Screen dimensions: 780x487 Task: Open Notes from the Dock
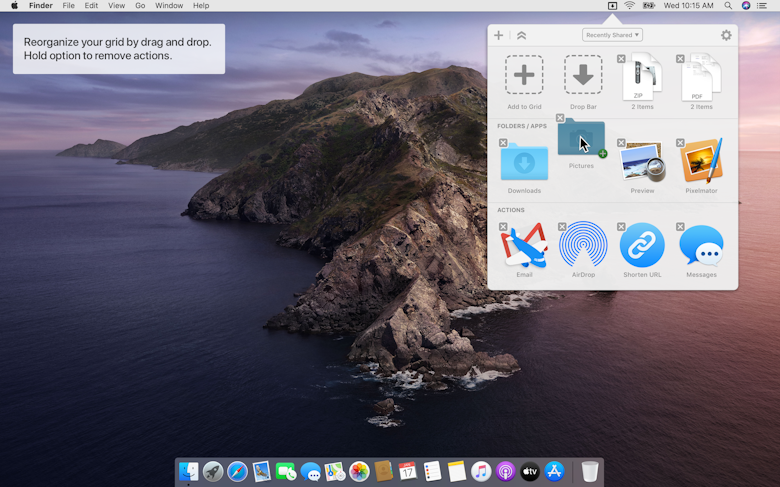[x=457, y=471]
